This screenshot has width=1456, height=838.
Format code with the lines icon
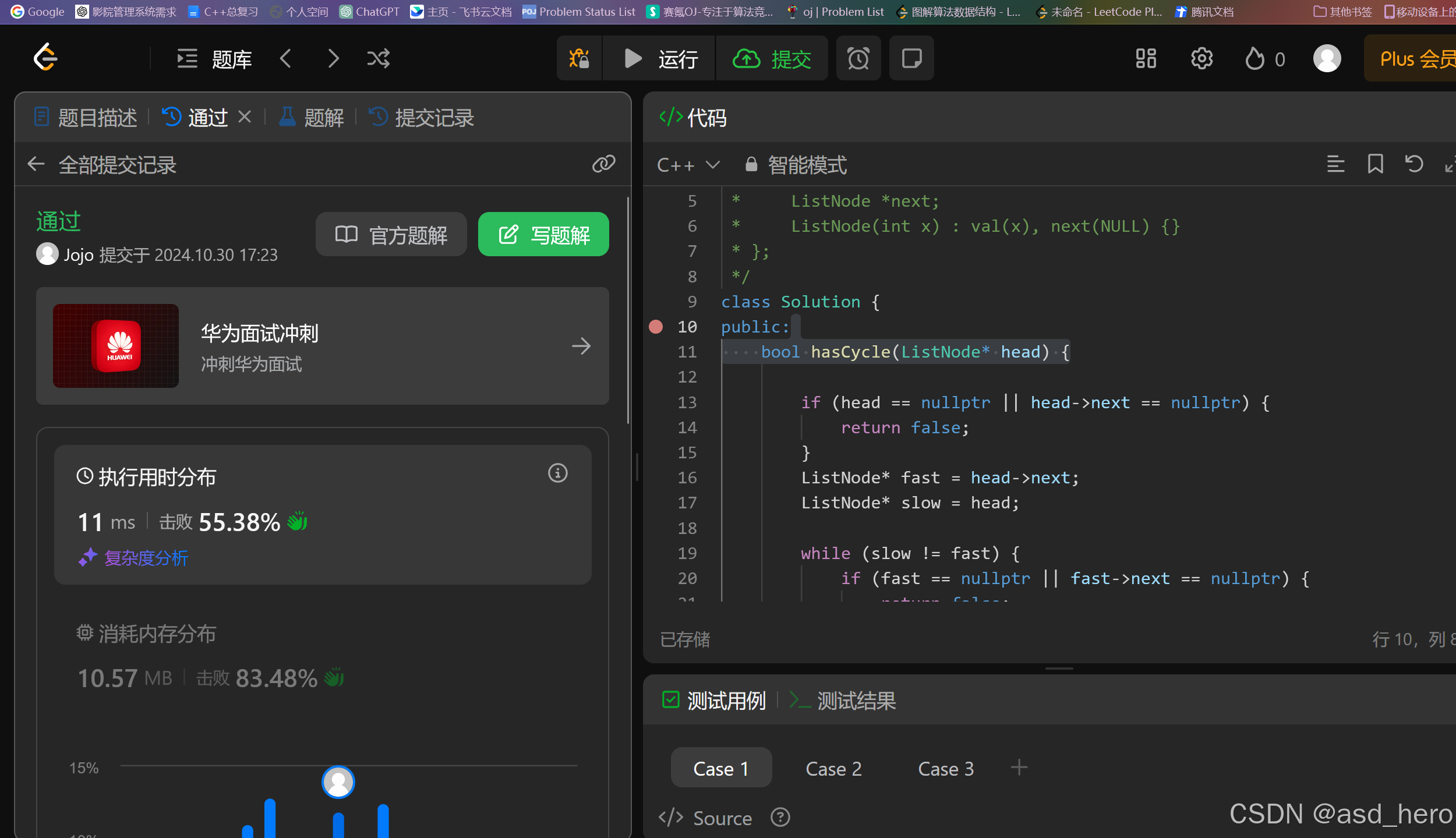coord(1335,164)
